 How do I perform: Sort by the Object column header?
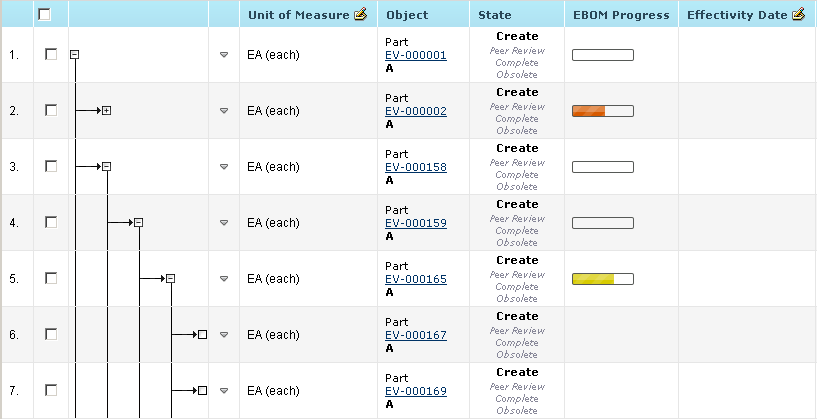[406, 15]
